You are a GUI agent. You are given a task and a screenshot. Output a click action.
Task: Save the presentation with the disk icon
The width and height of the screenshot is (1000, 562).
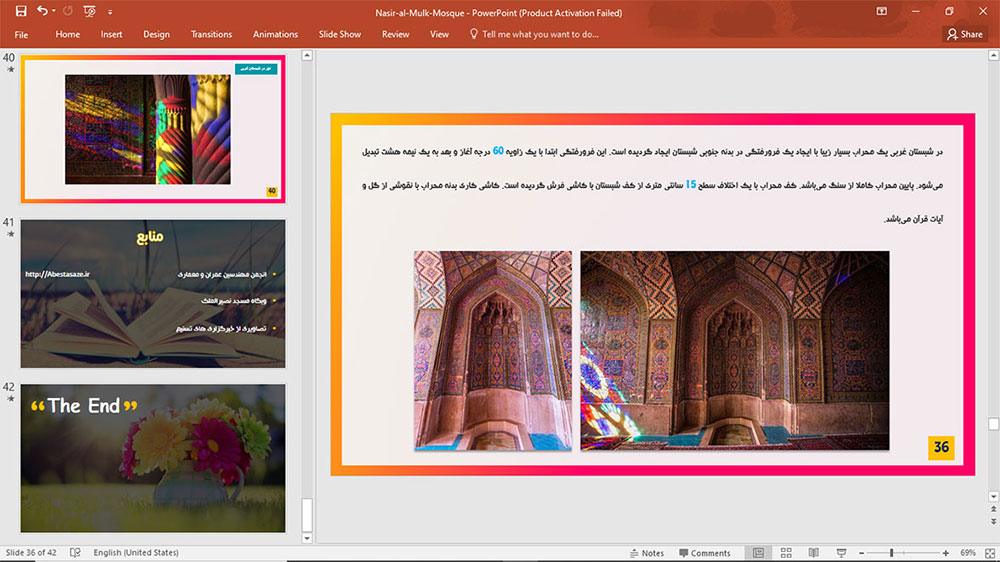(21, 11)
